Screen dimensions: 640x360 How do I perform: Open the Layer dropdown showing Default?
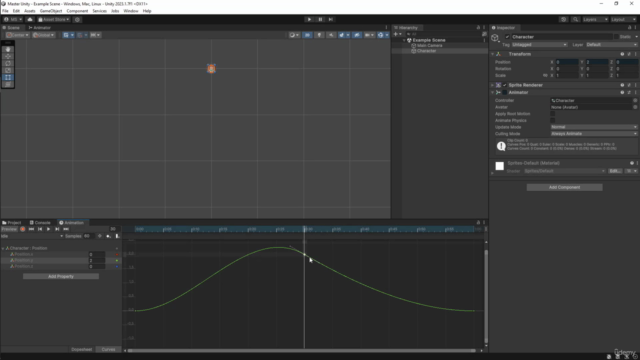(611, 45)
